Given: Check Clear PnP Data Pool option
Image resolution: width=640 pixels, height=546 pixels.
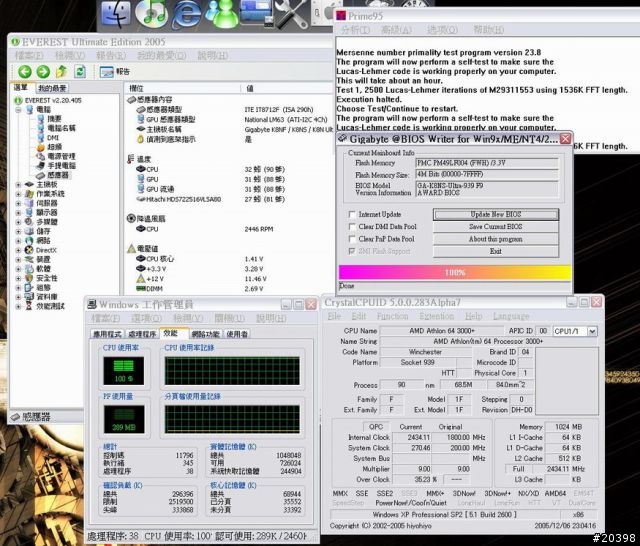Looking at the screenshot, I should (352, 239).
